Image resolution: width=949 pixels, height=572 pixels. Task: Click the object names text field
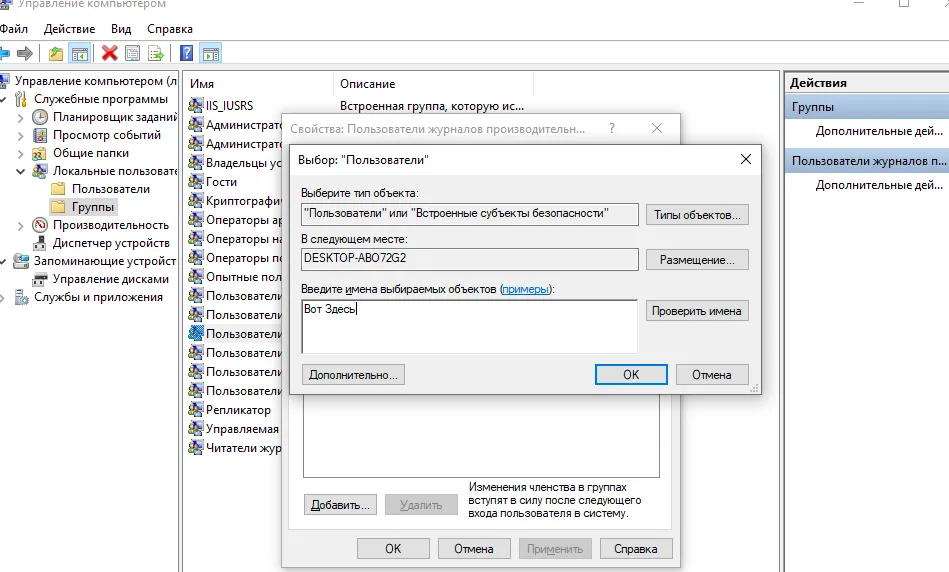pyautogui.click(x=469, y=326)
